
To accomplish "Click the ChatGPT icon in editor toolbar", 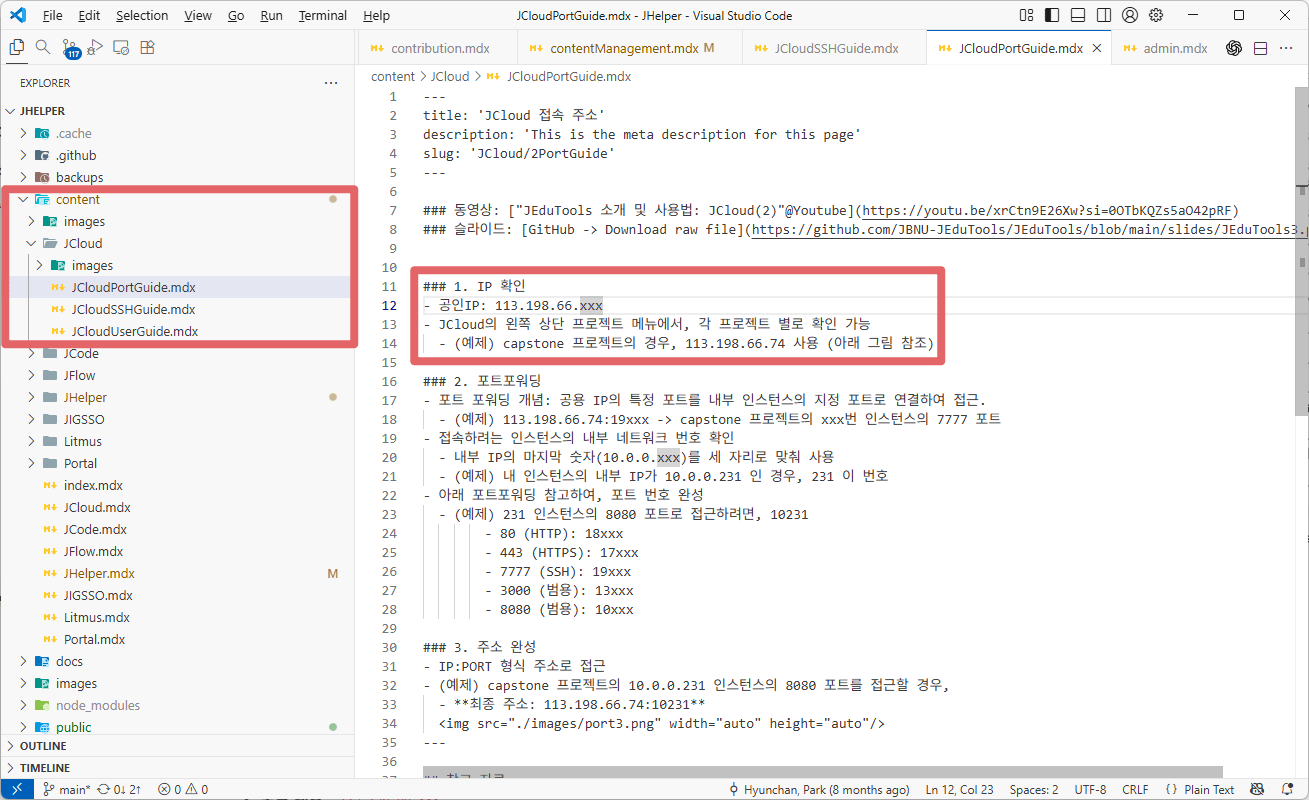I will click(1234, 48).
